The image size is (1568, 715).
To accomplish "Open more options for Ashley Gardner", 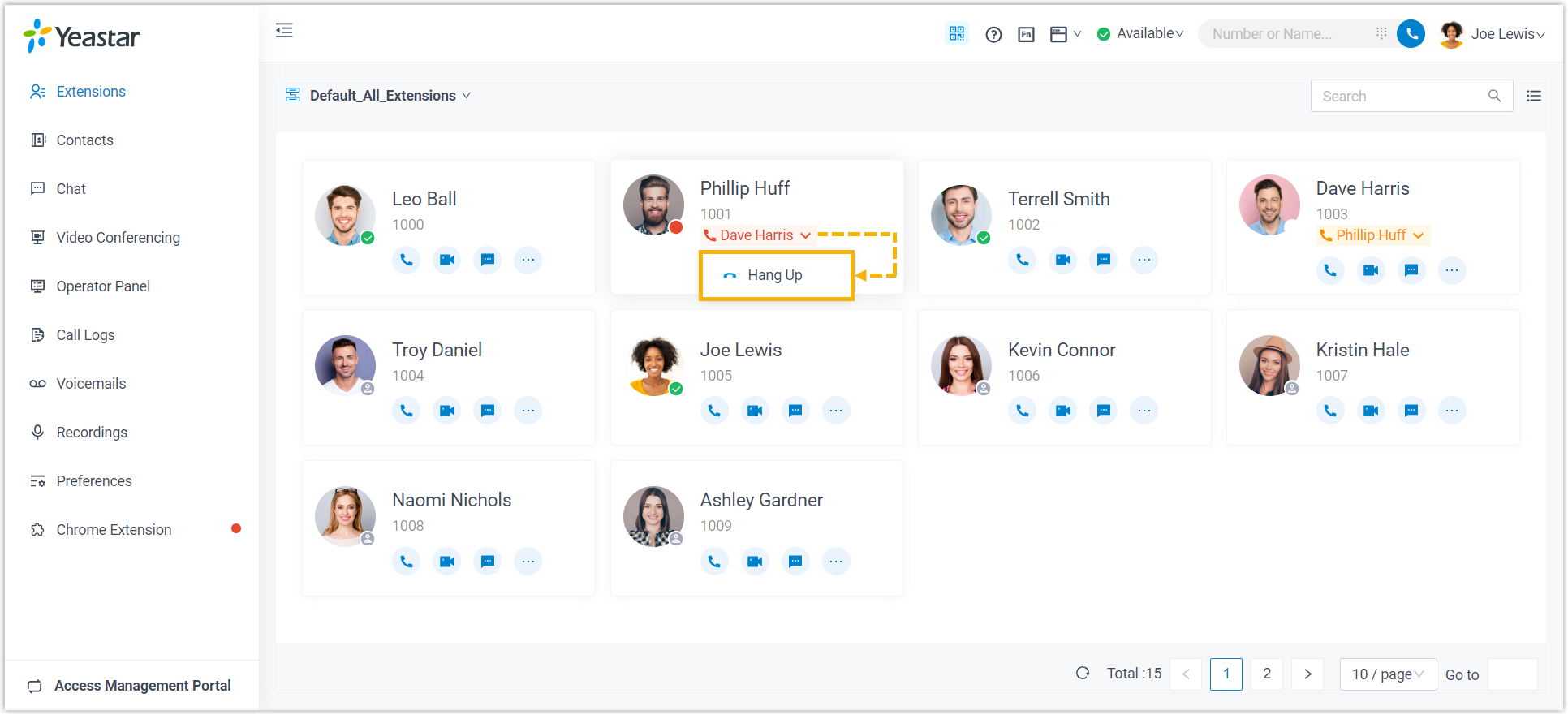I will pos(836,562).
